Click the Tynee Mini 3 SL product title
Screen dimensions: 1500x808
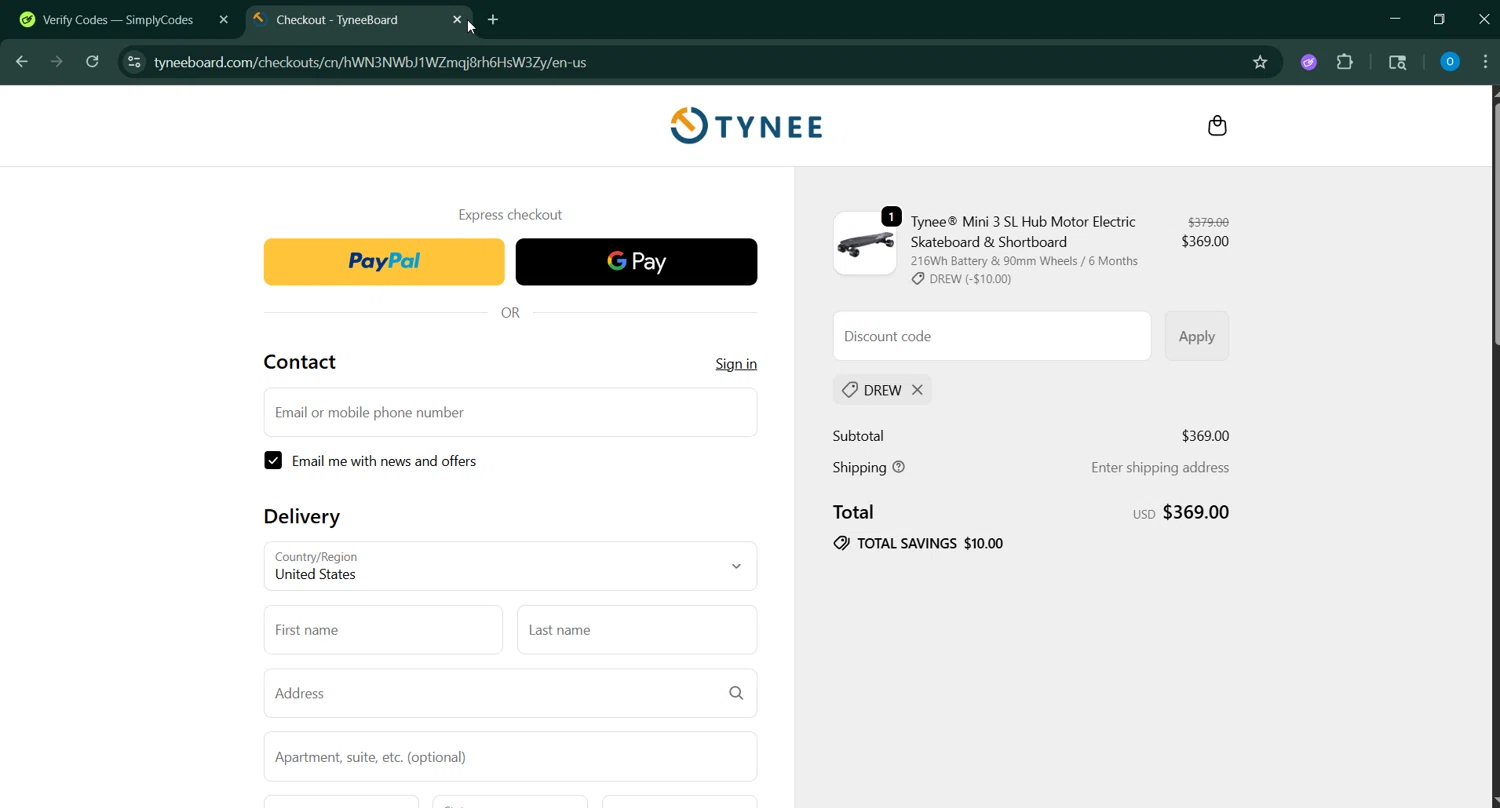[1023, 232]
